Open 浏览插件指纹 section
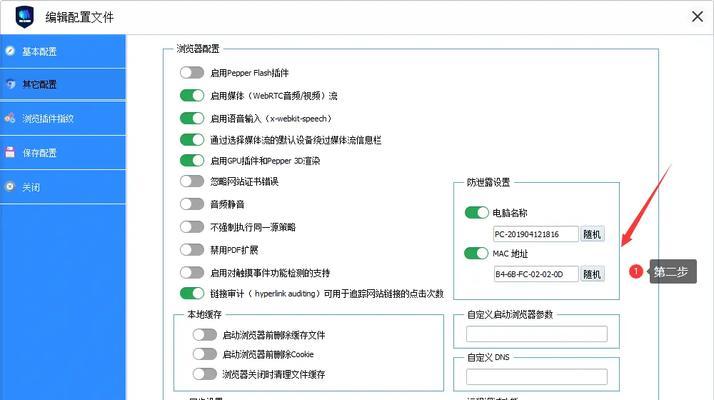The width and height of the screenshot is (714, 400). coord(63,118)
